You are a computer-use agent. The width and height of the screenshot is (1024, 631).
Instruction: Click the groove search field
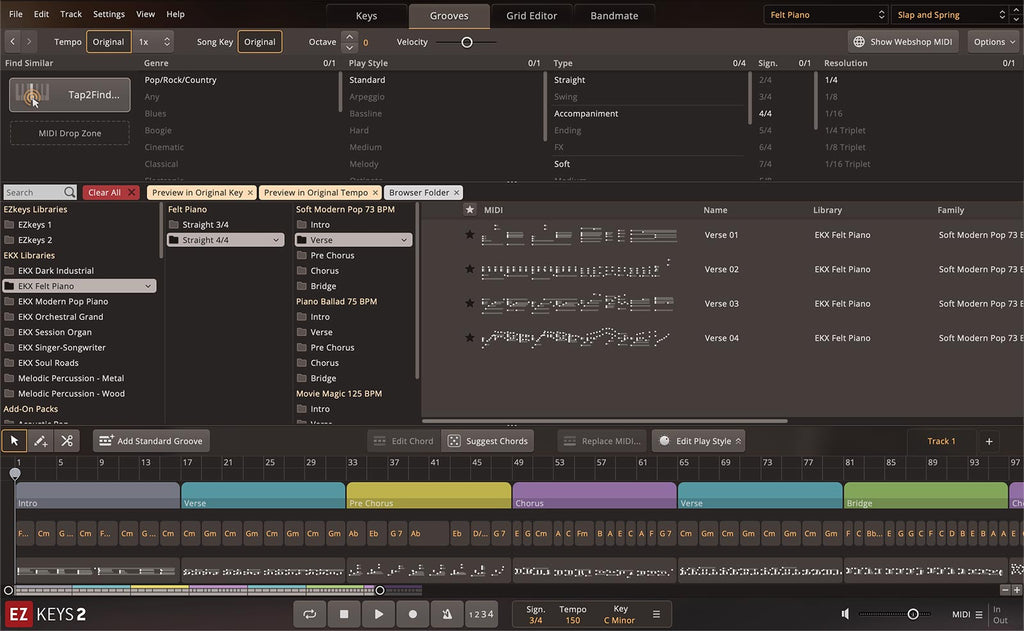34,192
